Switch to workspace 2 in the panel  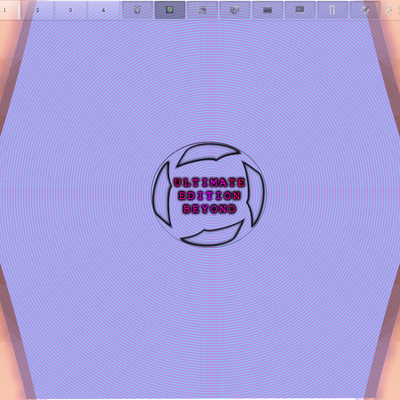tap(37, 10)
